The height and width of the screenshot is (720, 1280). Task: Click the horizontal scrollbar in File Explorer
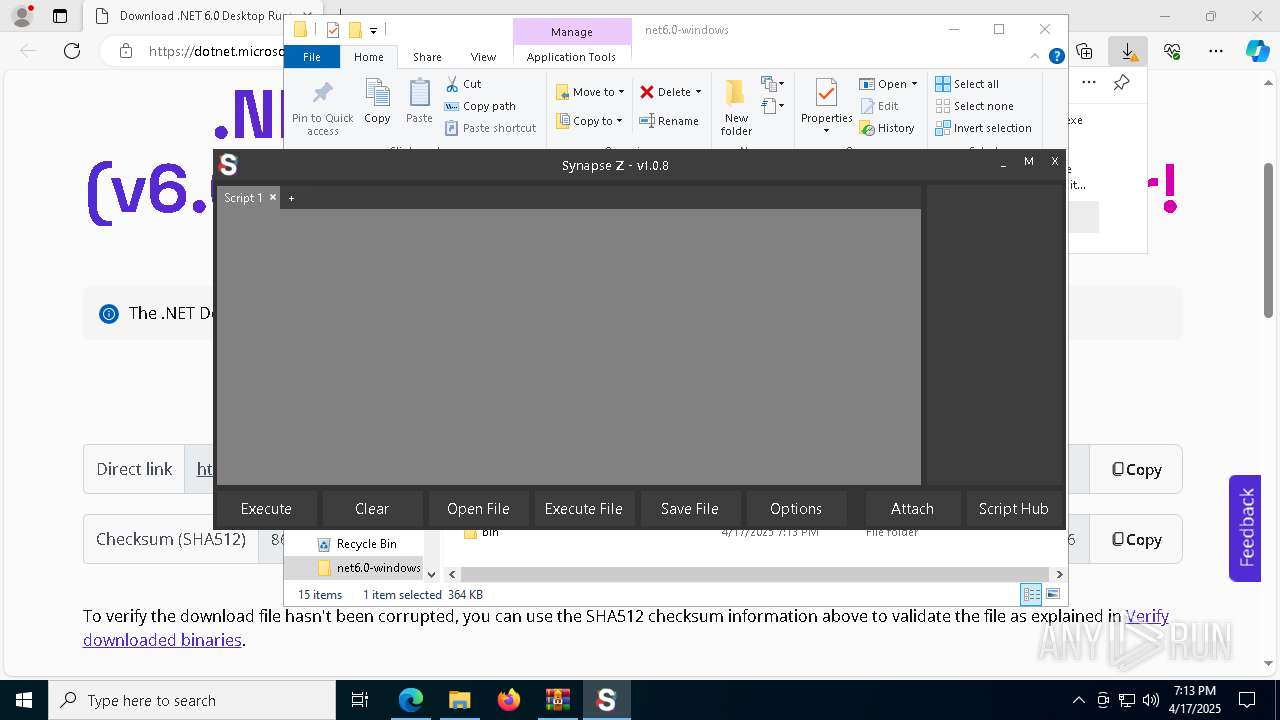(756, 574)
